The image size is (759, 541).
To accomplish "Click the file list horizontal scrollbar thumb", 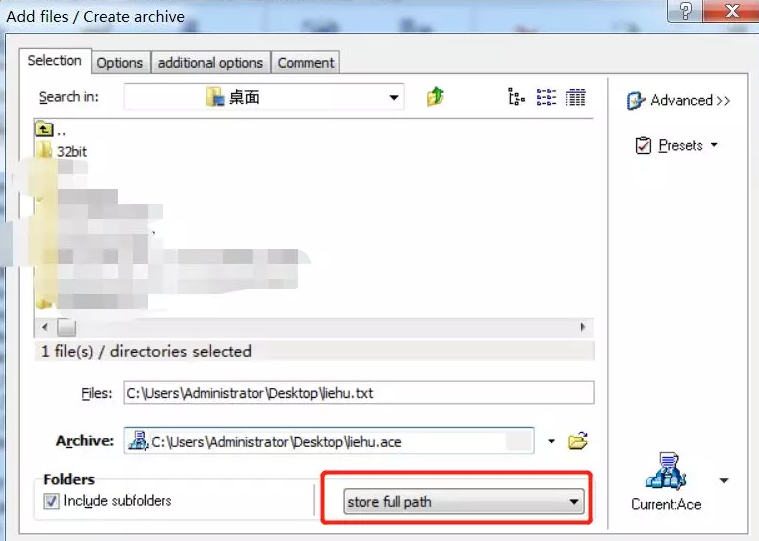I will pyautogui.click(x=65, y=327).
